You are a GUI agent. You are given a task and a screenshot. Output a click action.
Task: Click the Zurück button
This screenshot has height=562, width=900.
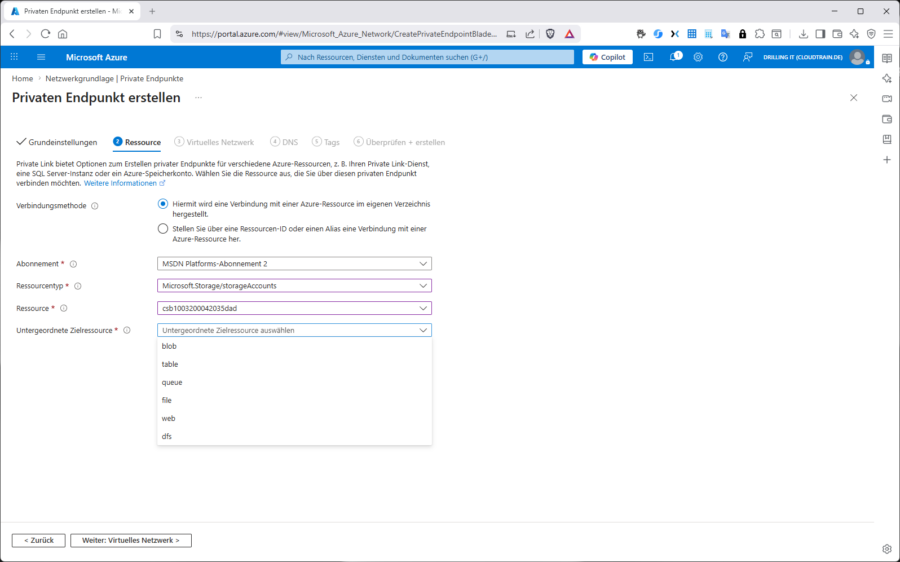[x=38, y=540]
